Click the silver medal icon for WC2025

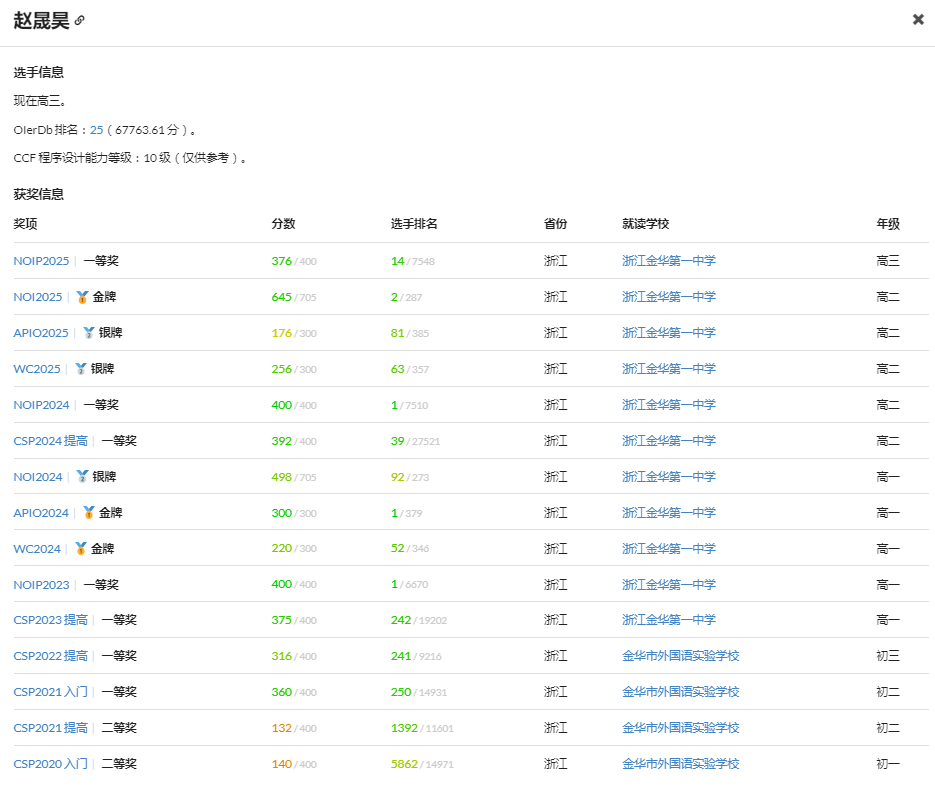click(81, 369)
